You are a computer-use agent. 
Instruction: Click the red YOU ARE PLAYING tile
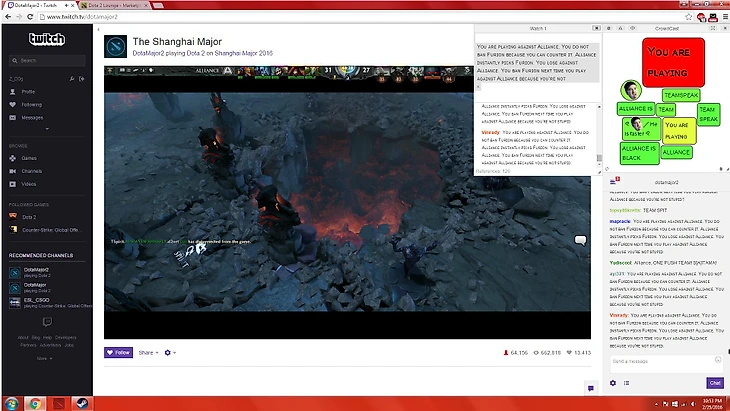673,62
